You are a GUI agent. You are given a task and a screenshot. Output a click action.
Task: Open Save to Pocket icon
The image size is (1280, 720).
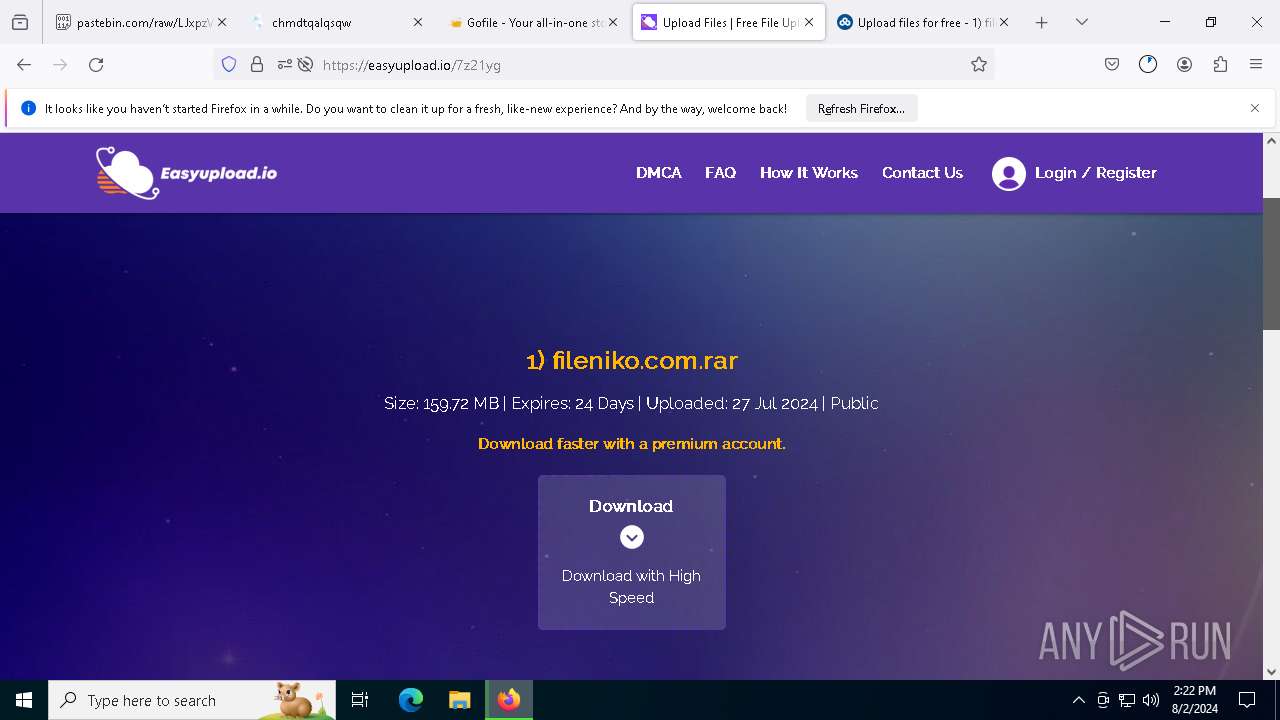click(1112, 65)
